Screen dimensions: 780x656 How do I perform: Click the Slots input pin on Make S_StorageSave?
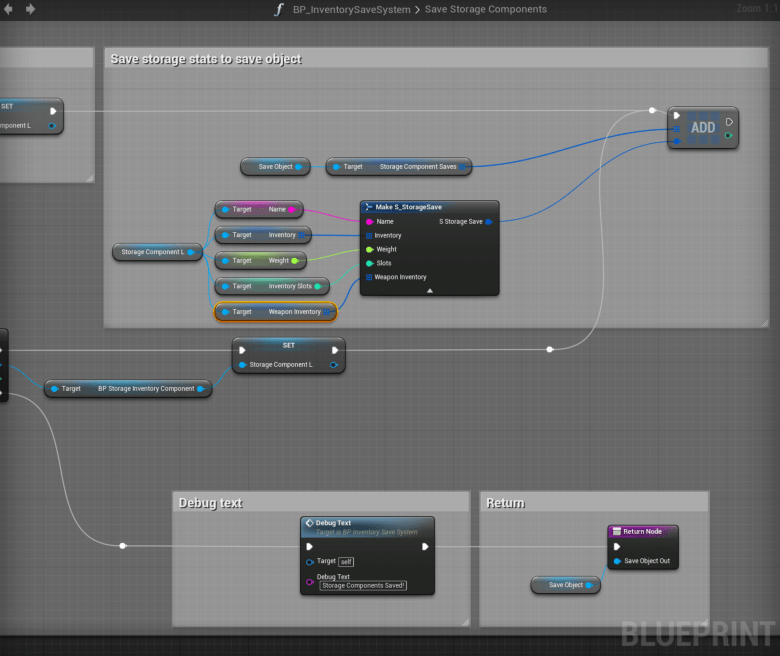(x=369, y=263)
